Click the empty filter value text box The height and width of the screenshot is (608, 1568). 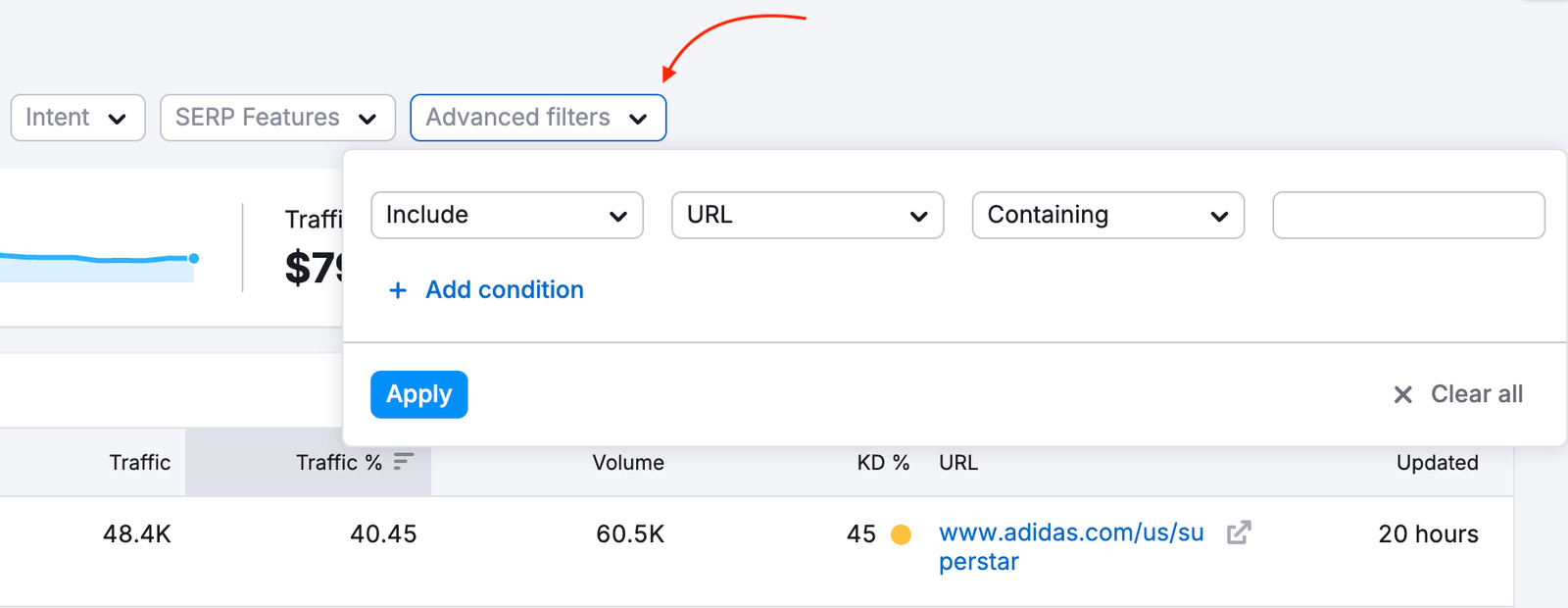[1408, 215]
